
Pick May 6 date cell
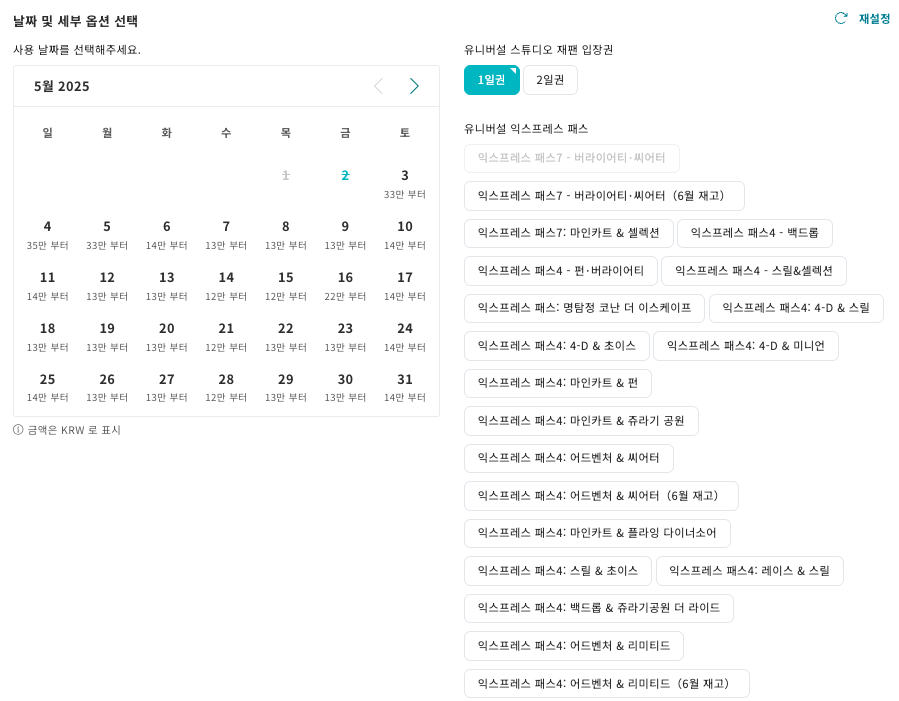(167, 234)
